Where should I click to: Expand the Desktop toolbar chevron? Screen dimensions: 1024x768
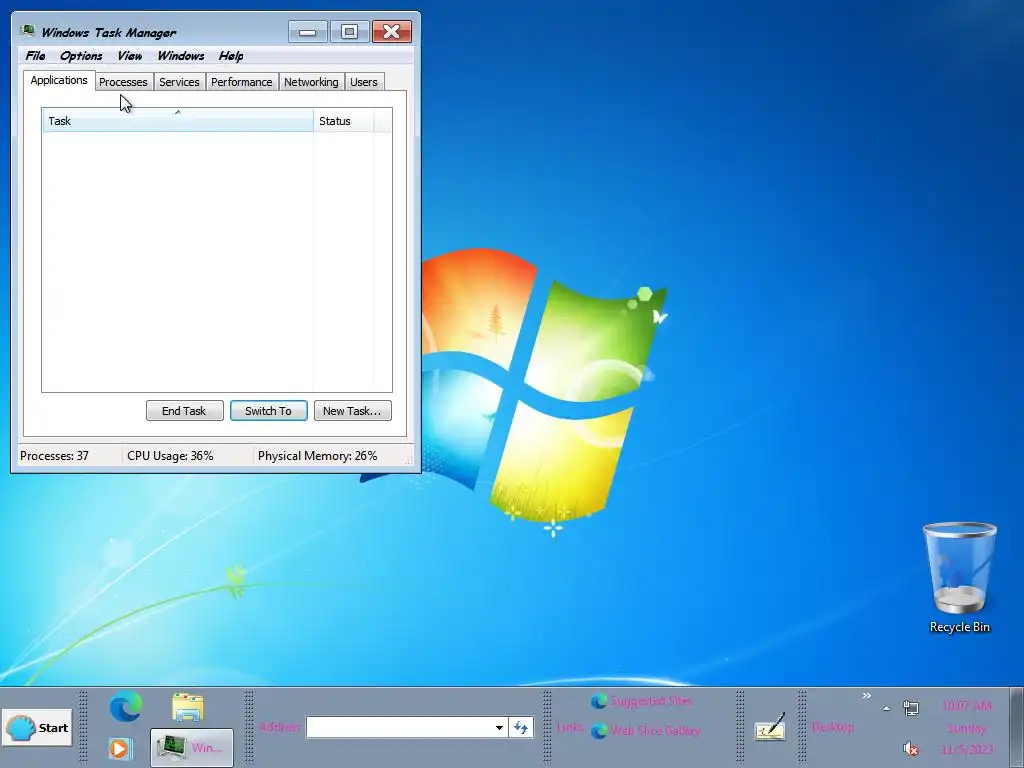[x=867, y=696]
